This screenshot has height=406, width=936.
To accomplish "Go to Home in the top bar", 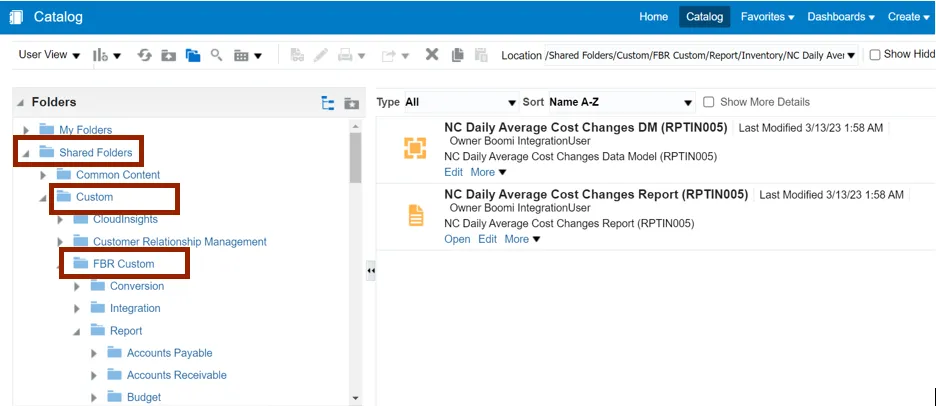I will [x=653, y=17].
